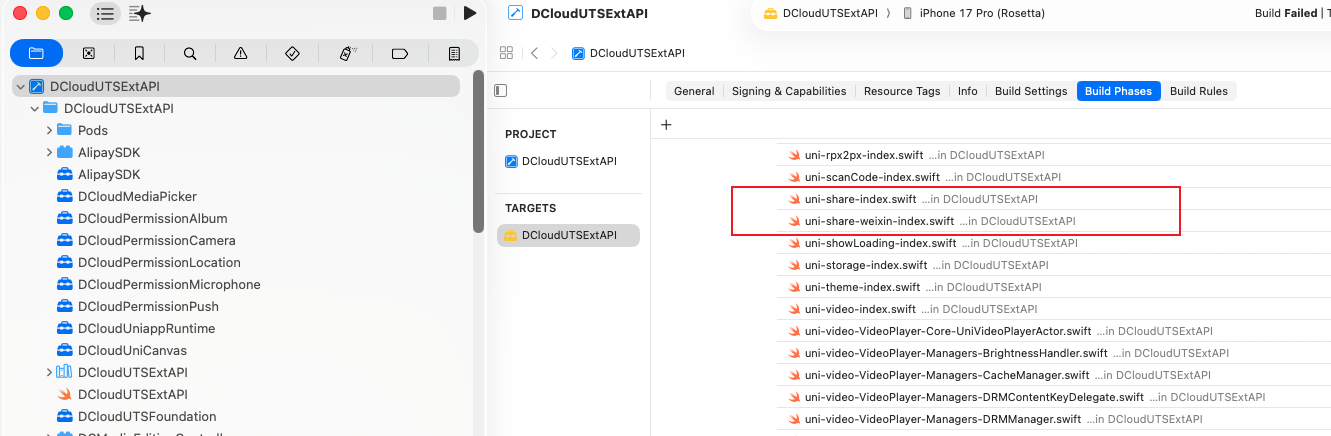Open the coding assistant sparkle icon

140,13
